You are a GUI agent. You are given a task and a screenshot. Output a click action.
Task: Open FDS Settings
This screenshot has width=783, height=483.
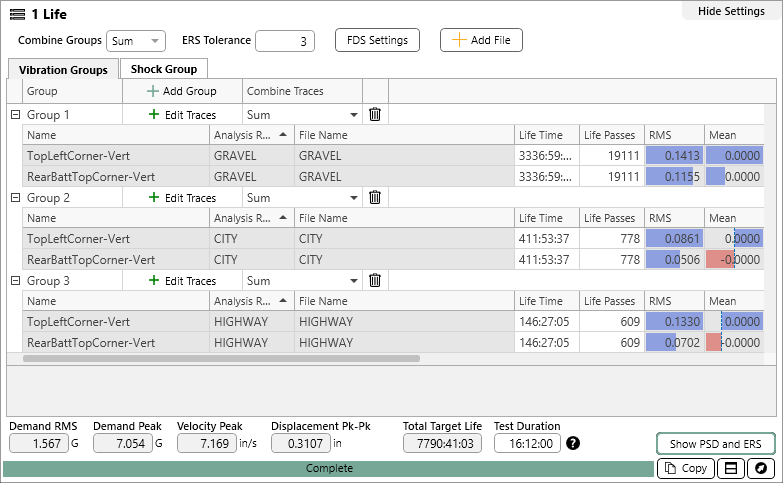coord(377,41)
